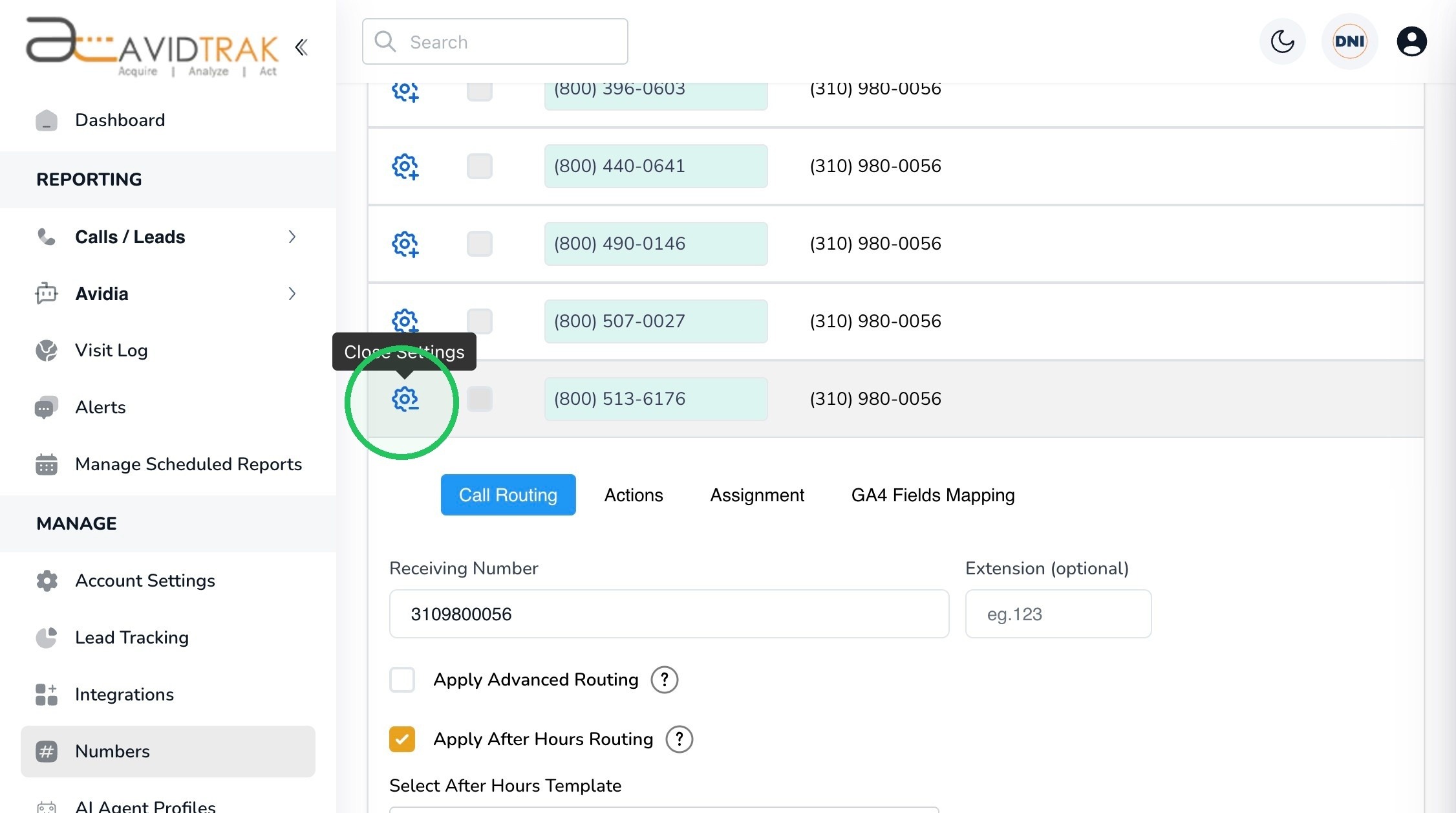
Task: Switch to the Actions tab
Action: [634, 495]
